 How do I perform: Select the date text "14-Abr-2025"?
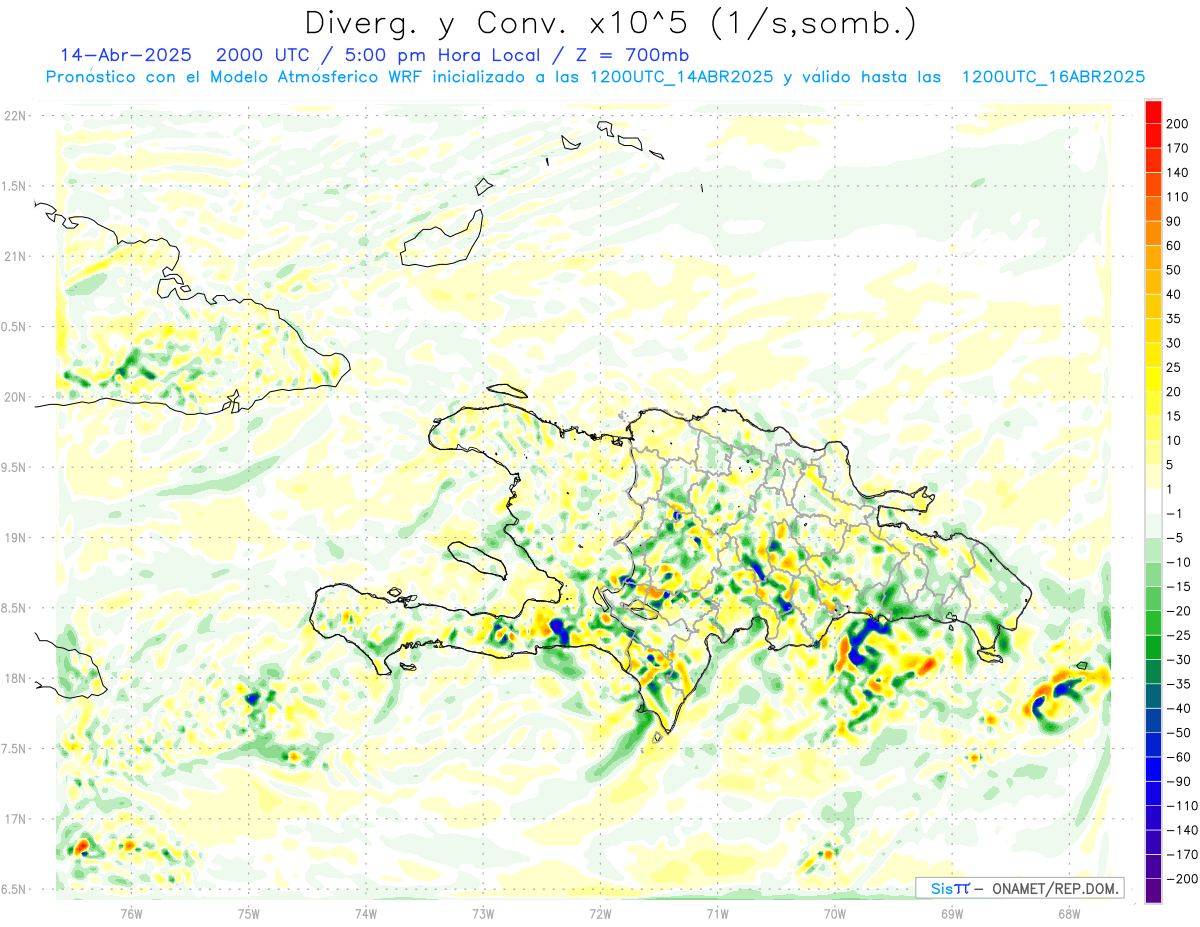click(125, 55)
